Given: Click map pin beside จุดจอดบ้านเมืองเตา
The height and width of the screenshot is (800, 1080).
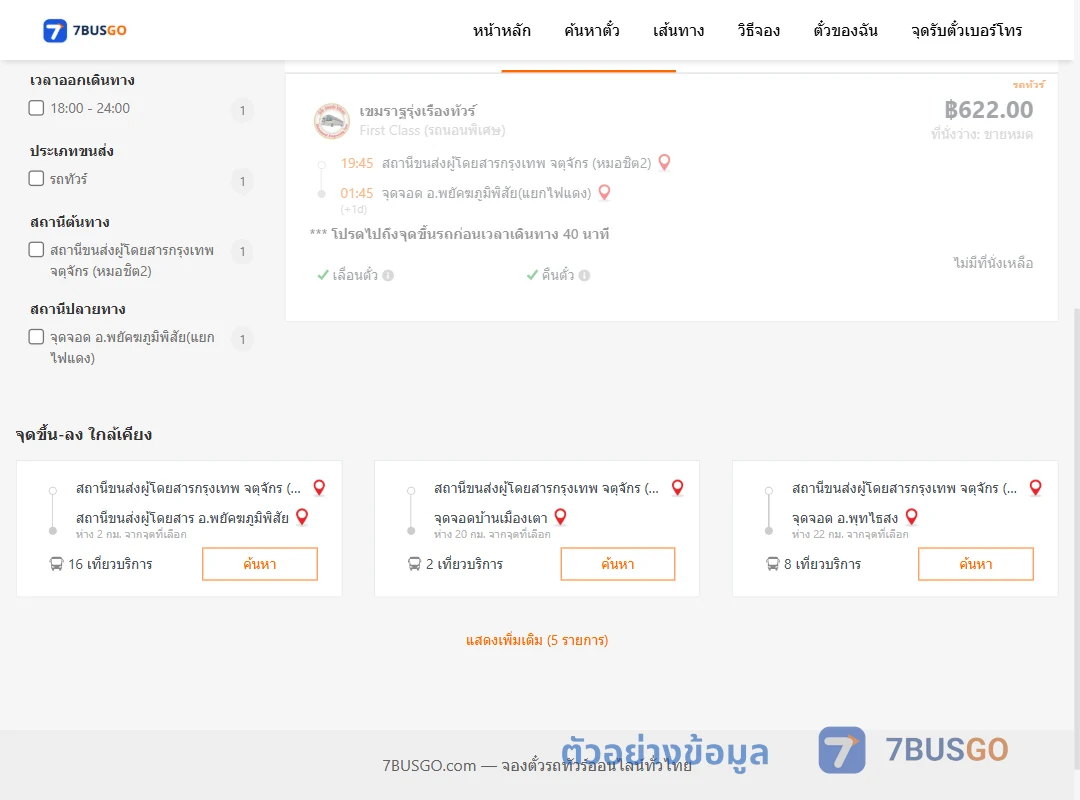Looking at the screenshot, I should [x=560, y=517].
